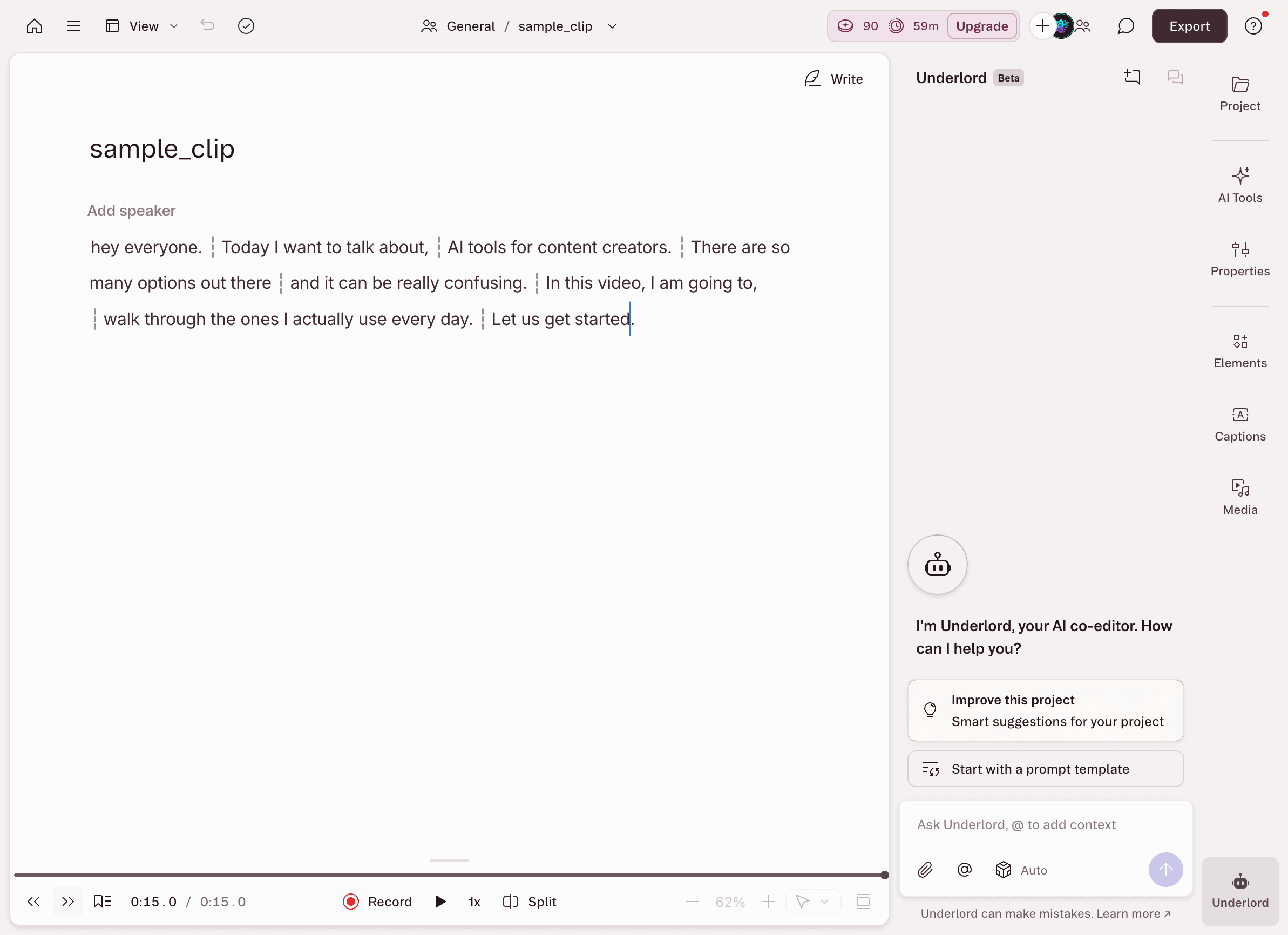Click the timeline resize handle bar
This screenshot has height=935, width=1288.
[x=449, y=860]
